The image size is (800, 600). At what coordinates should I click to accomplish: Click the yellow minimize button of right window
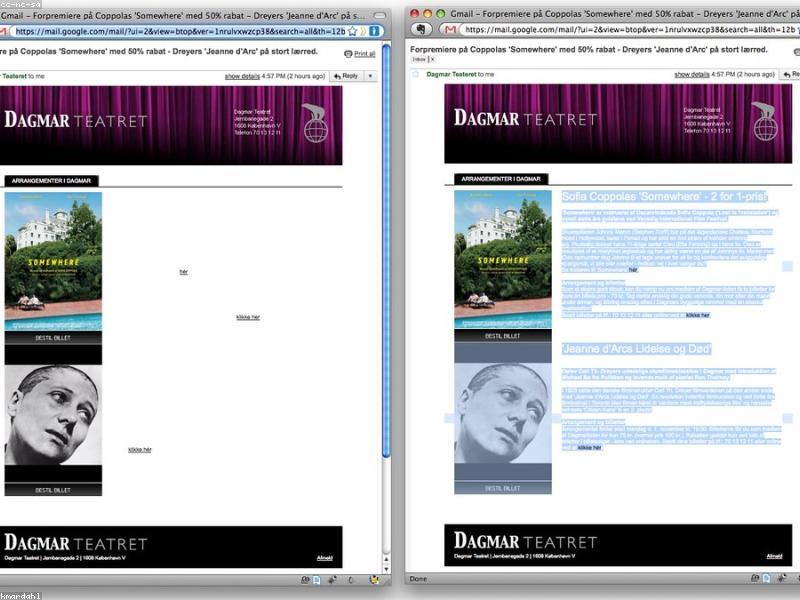[x=428, y=13]
